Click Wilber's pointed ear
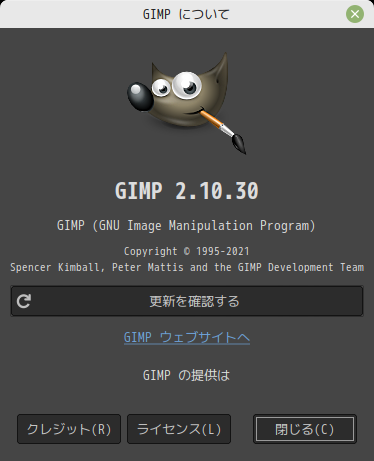The width and height of the screenshot is (374, 461). pyautogui.click(x=221, y=73)
